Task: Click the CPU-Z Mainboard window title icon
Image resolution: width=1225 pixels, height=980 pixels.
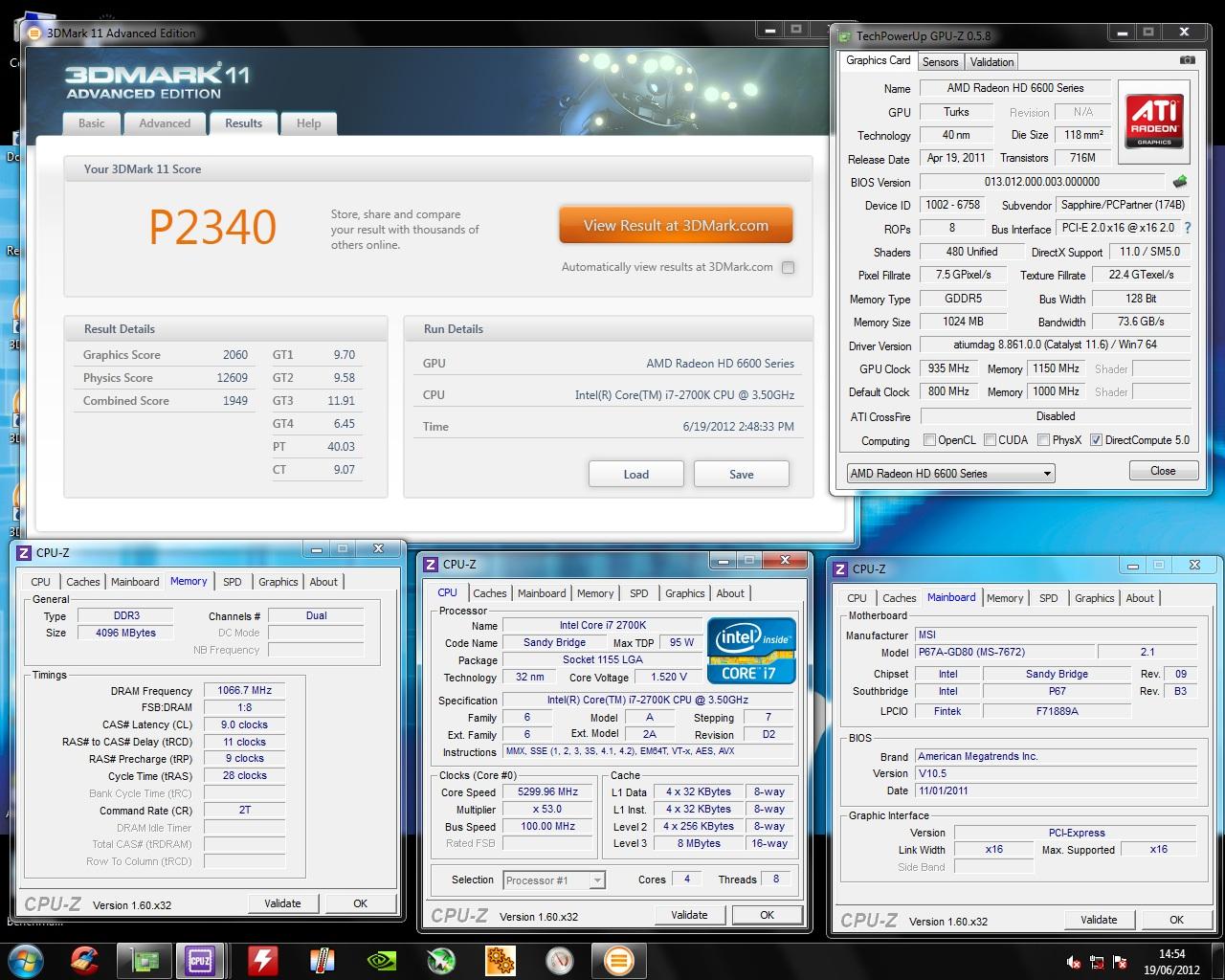Action: pyautogui.click(x=840, y=568)
